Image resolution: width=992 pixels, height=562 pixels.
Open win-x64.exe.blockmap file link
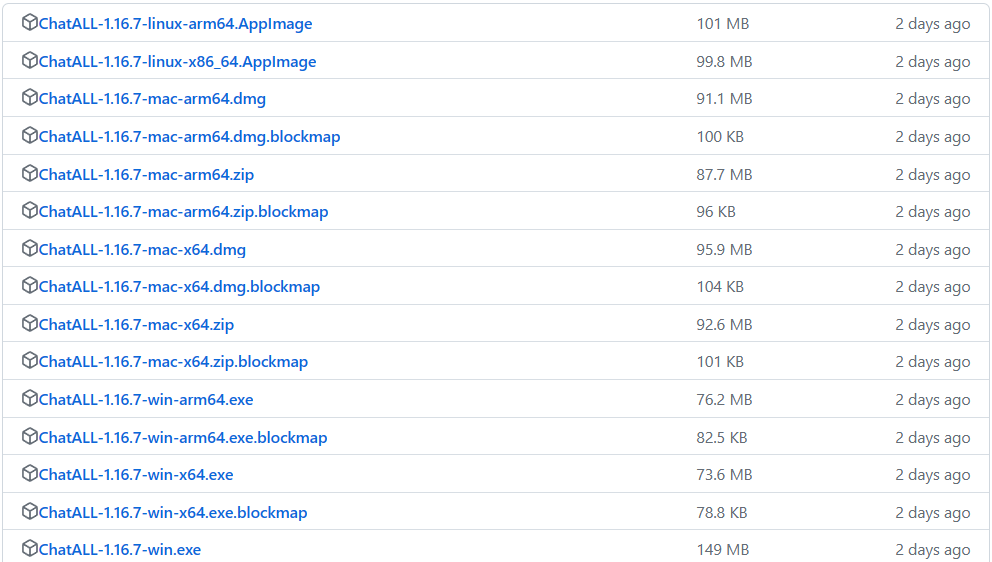click(173, 513)
